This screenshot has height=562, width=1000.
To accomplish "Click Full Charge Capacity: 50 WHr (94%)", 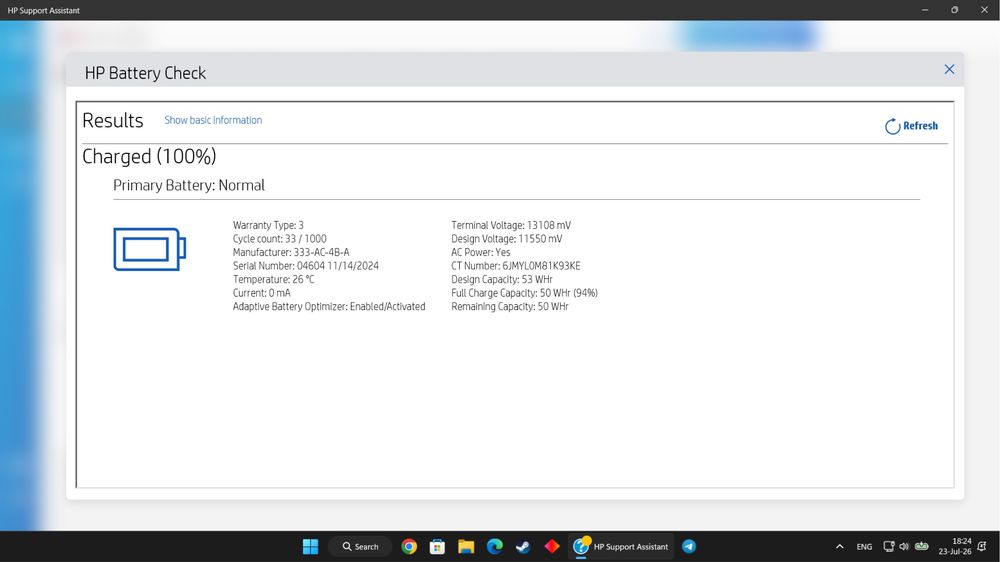I will [524, 293].
